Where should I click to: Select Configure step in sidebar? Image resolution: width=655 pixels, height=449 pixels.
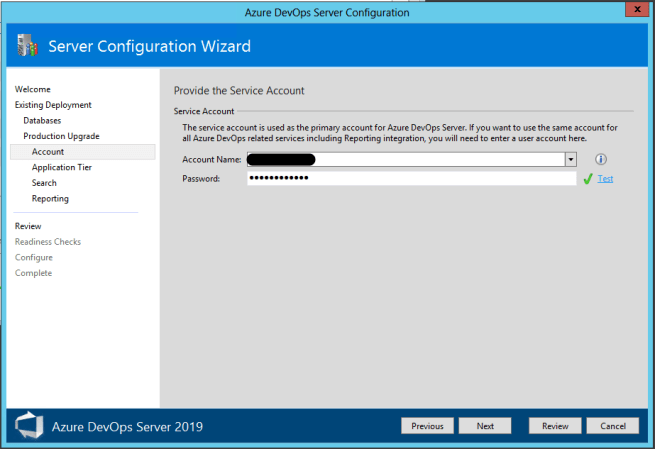(x=34, y=258)
